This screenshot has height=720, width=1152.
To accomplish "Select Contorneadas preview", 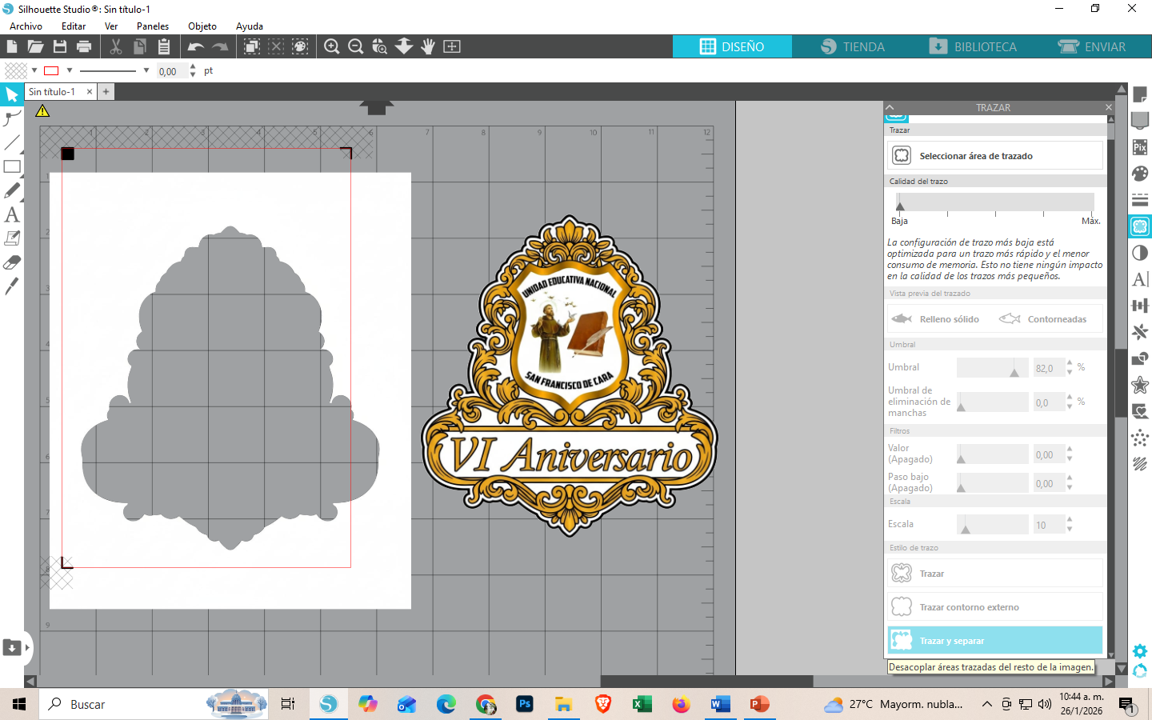I will click(1043, 319).
